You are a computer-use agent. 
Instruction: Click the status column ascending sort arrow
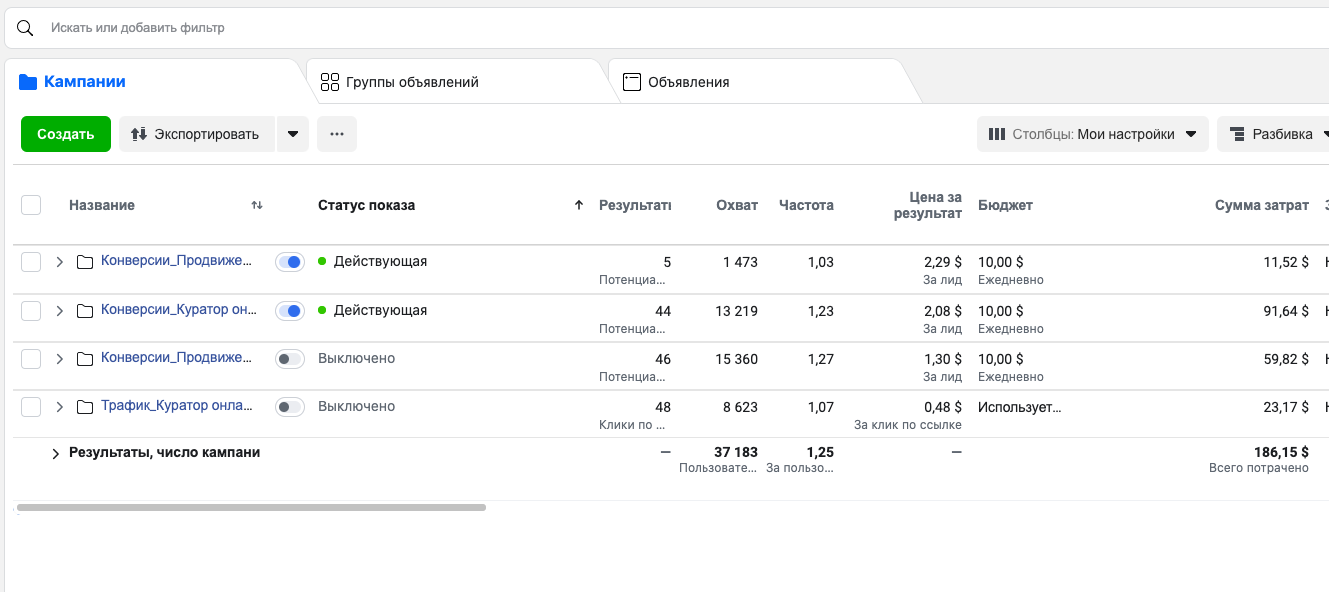click(578, 205)
